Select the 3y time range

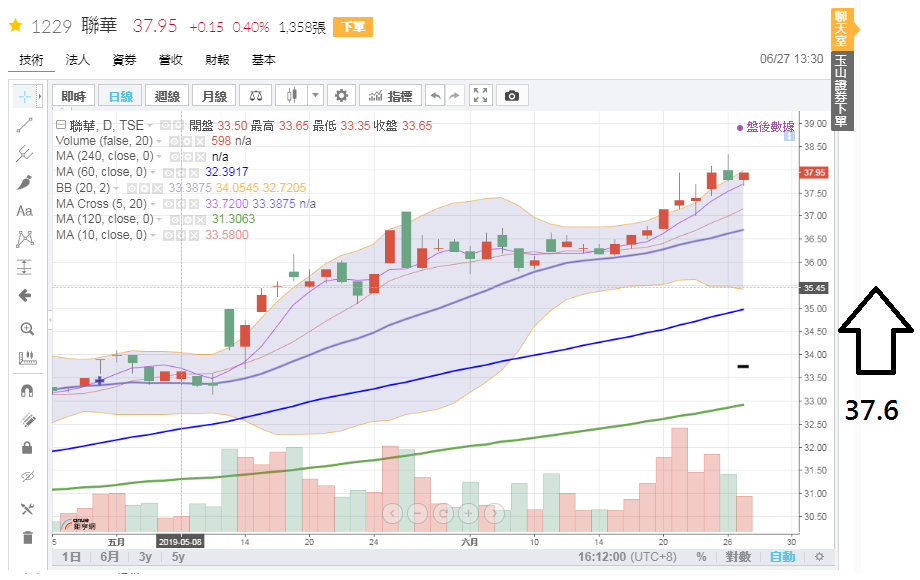click(x=145, y=557)
